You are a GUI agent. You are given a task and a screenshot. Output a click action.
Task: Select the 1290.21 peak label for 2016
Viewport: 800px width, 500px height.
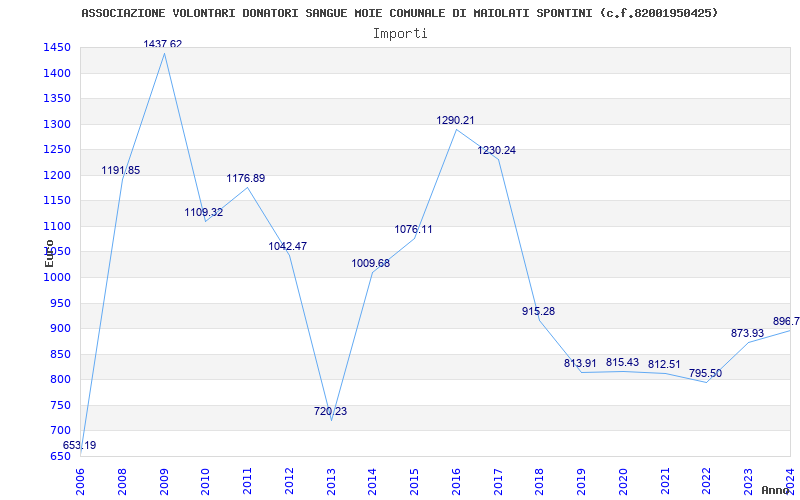point(455,120)
